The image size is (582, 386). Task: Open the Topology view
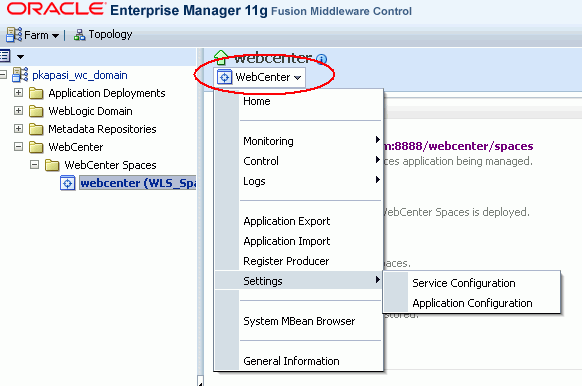[110, 35]
